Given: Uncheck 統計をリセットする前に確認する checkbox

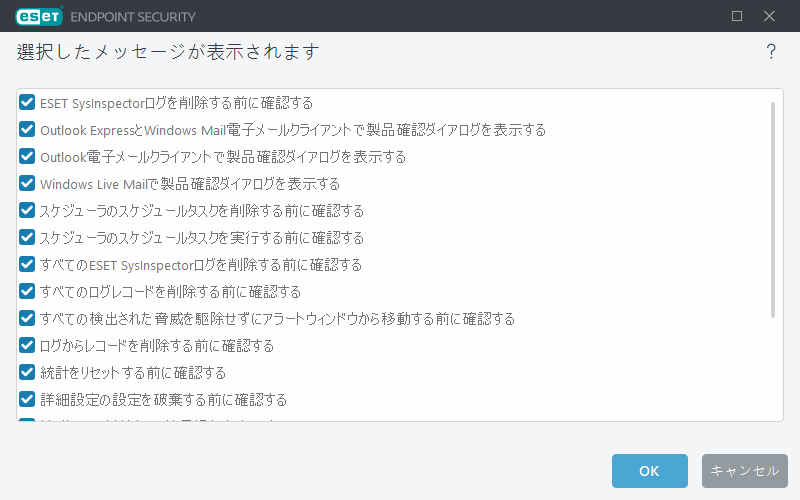Looking at the screenshot, I should click(x=27, y=372).
